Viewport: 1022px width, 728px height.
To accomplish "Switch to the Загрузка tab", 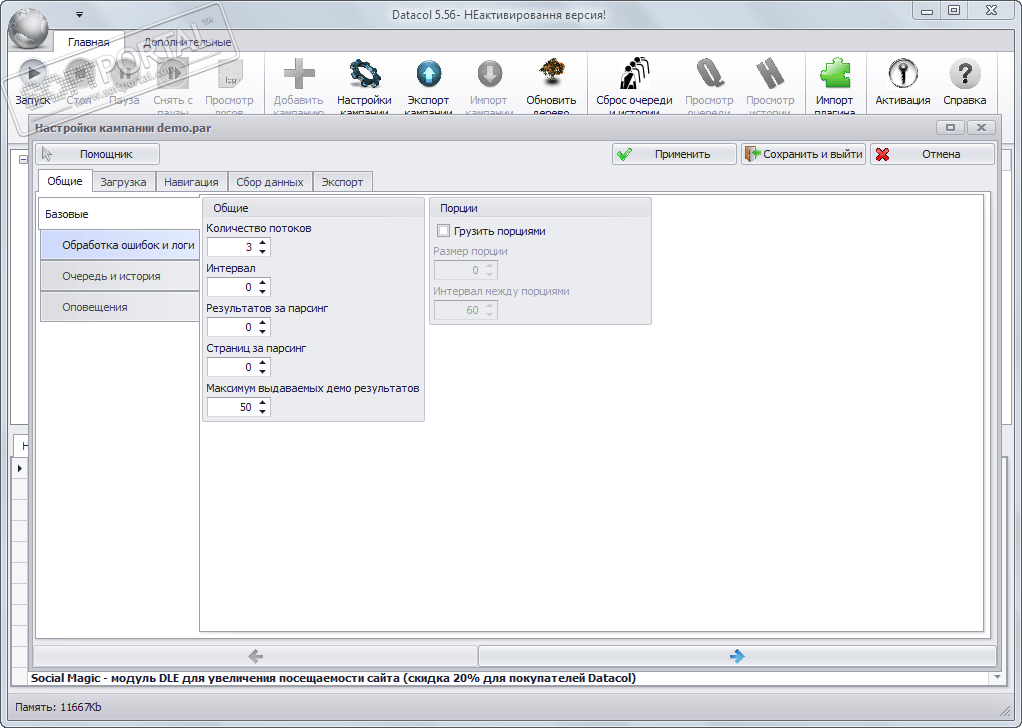I will (x=123, y=182).
